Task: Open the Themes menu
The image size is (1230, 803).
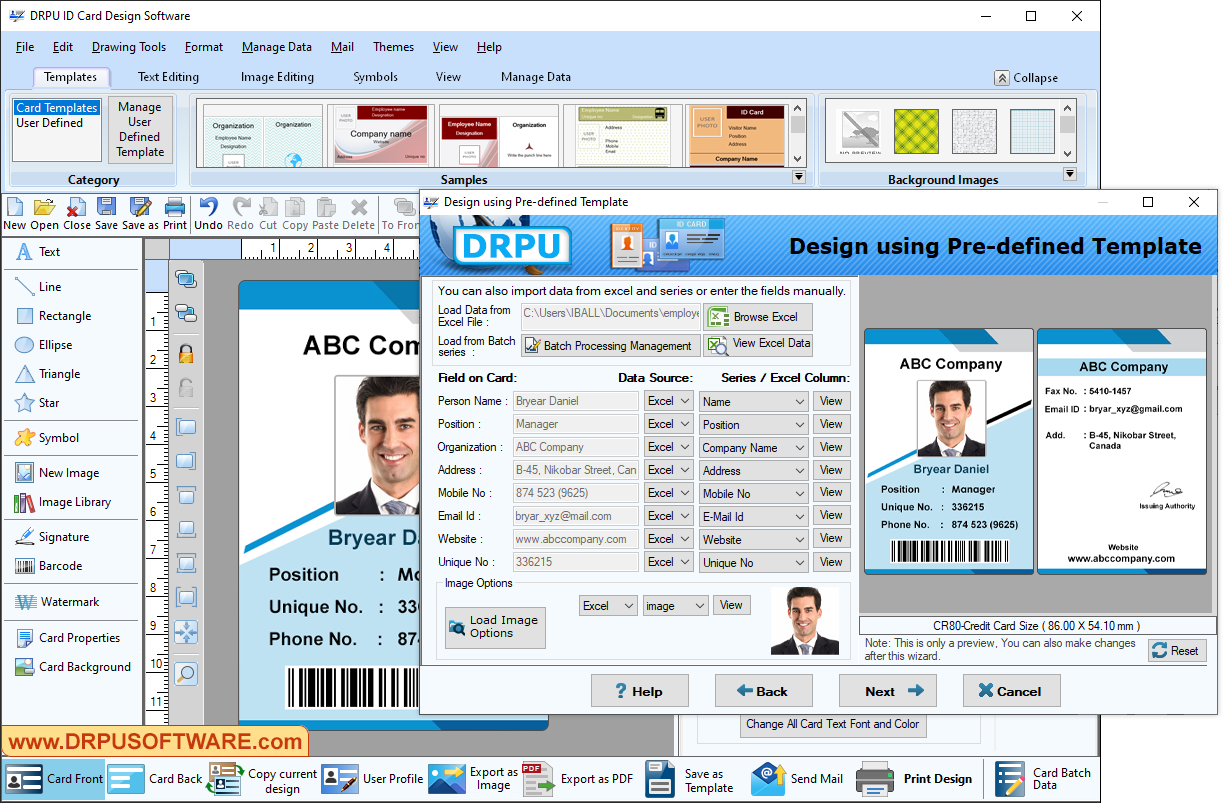Action: coord(393,46)
